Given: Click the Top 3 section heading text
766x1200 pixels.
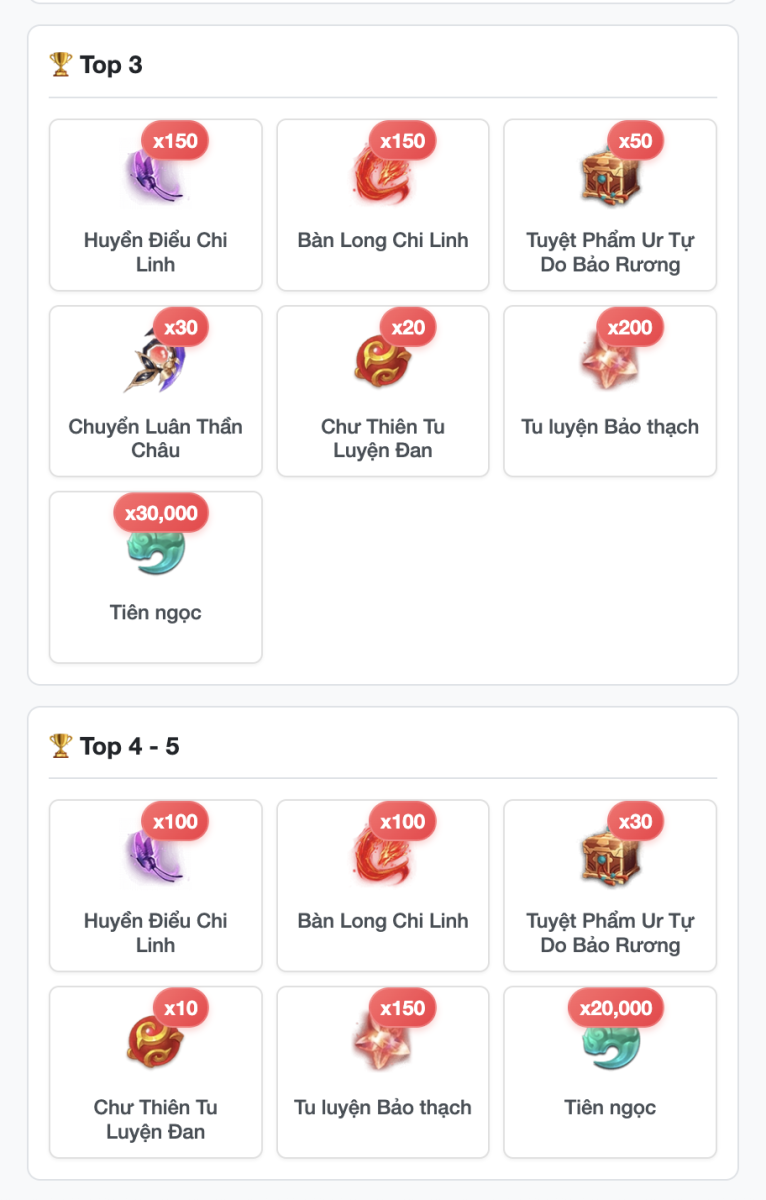Looking at the screenshot, I should coord(111,65).
